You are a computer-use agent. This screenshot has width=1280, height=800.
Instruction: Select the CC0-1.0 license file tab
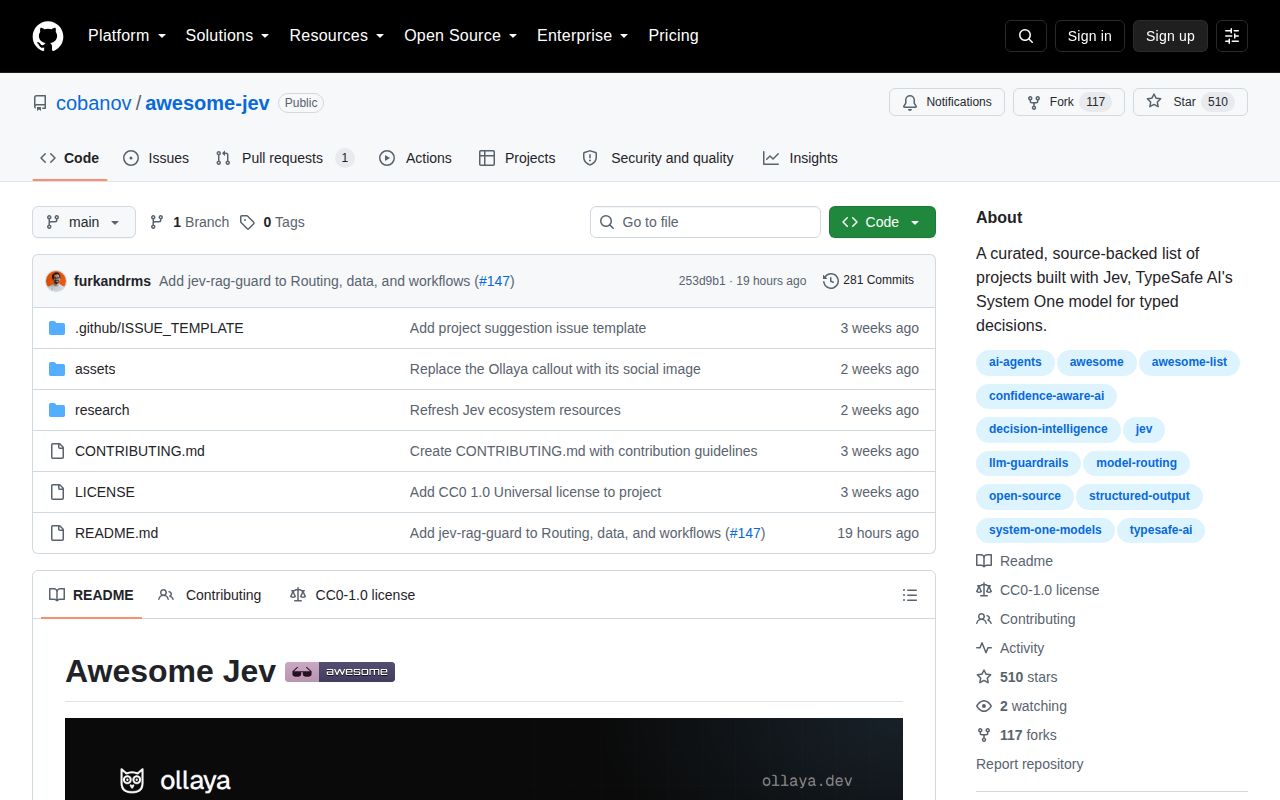[x=352, y=595]
